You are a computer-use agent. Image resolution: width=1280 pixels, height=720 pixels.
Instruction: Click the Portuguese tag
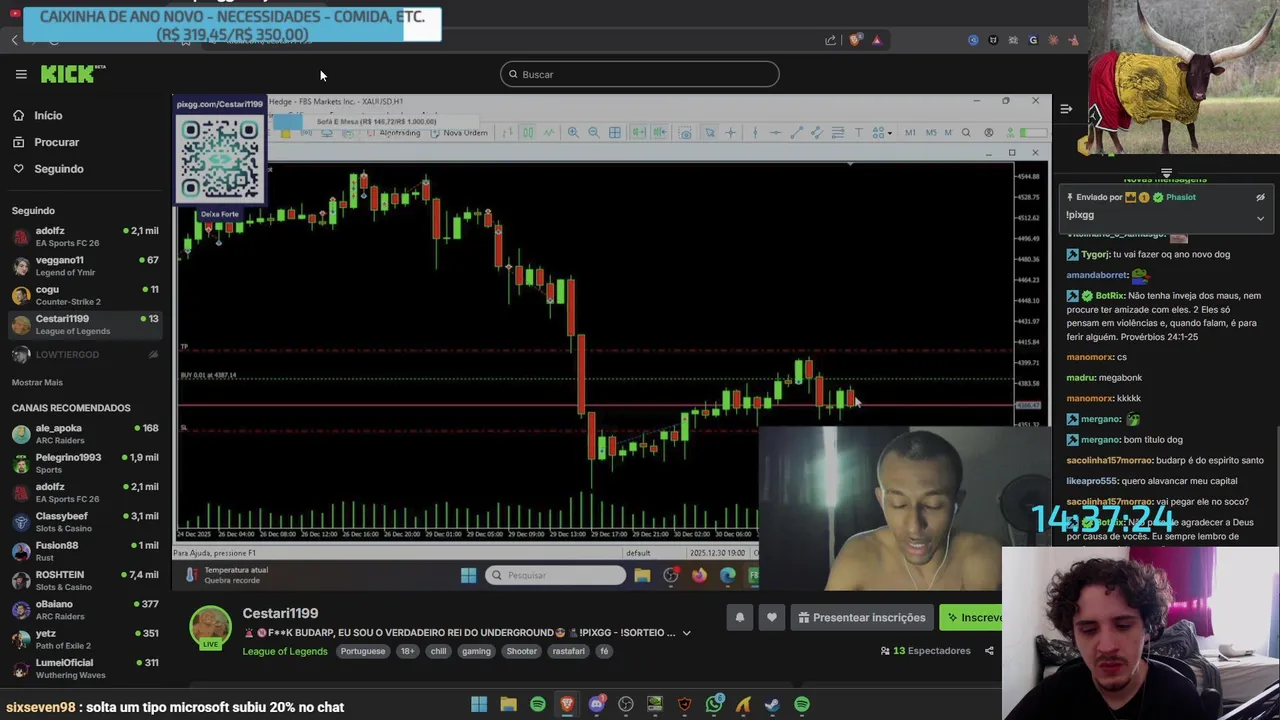coord(362,651)
